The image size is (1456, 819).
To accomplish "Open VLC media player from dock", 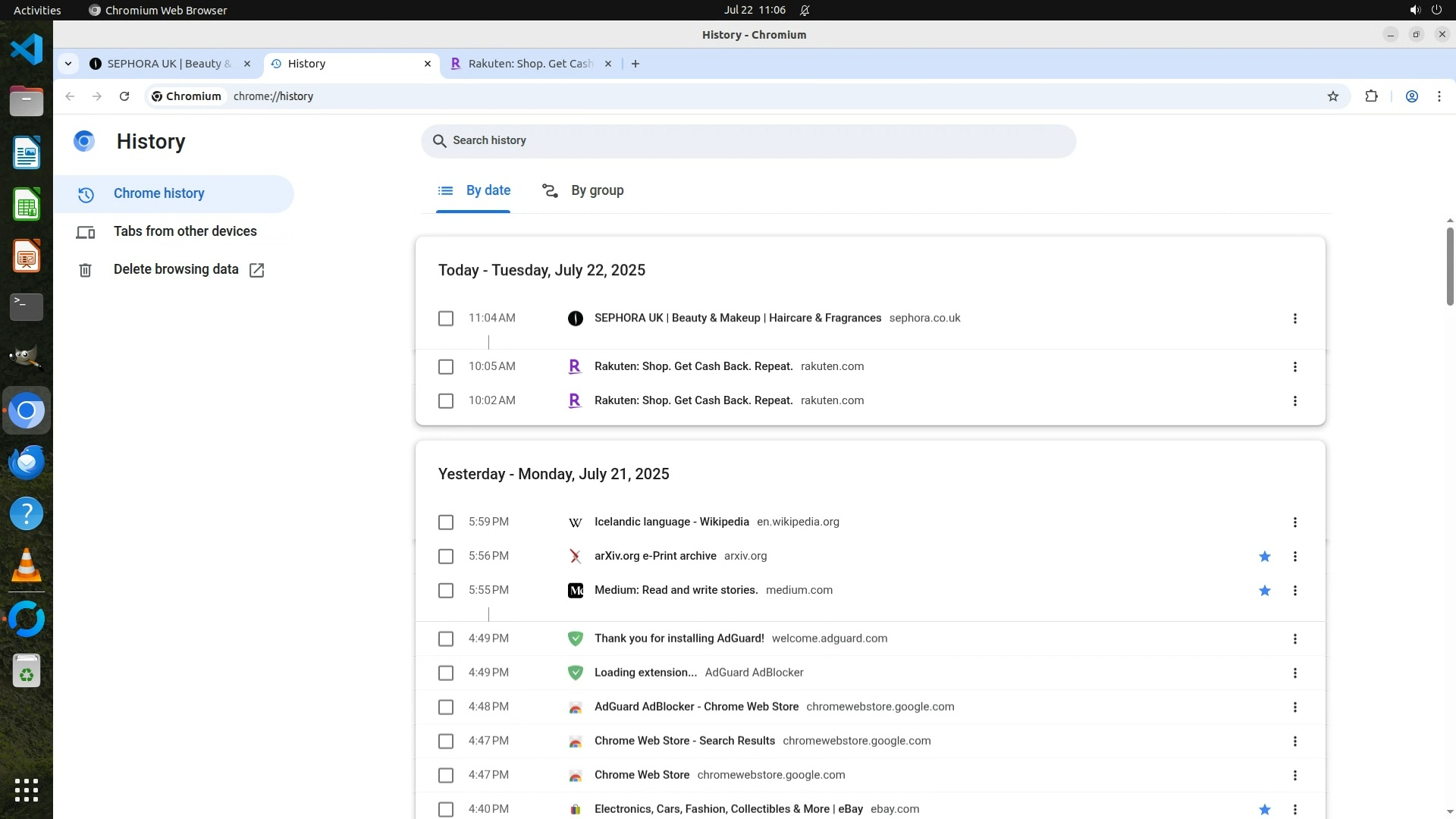I will [x=27, y=566].
